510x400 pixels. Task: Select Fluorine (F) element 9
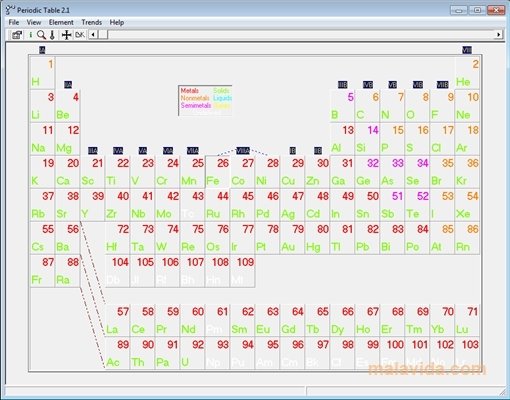(442, 106)
